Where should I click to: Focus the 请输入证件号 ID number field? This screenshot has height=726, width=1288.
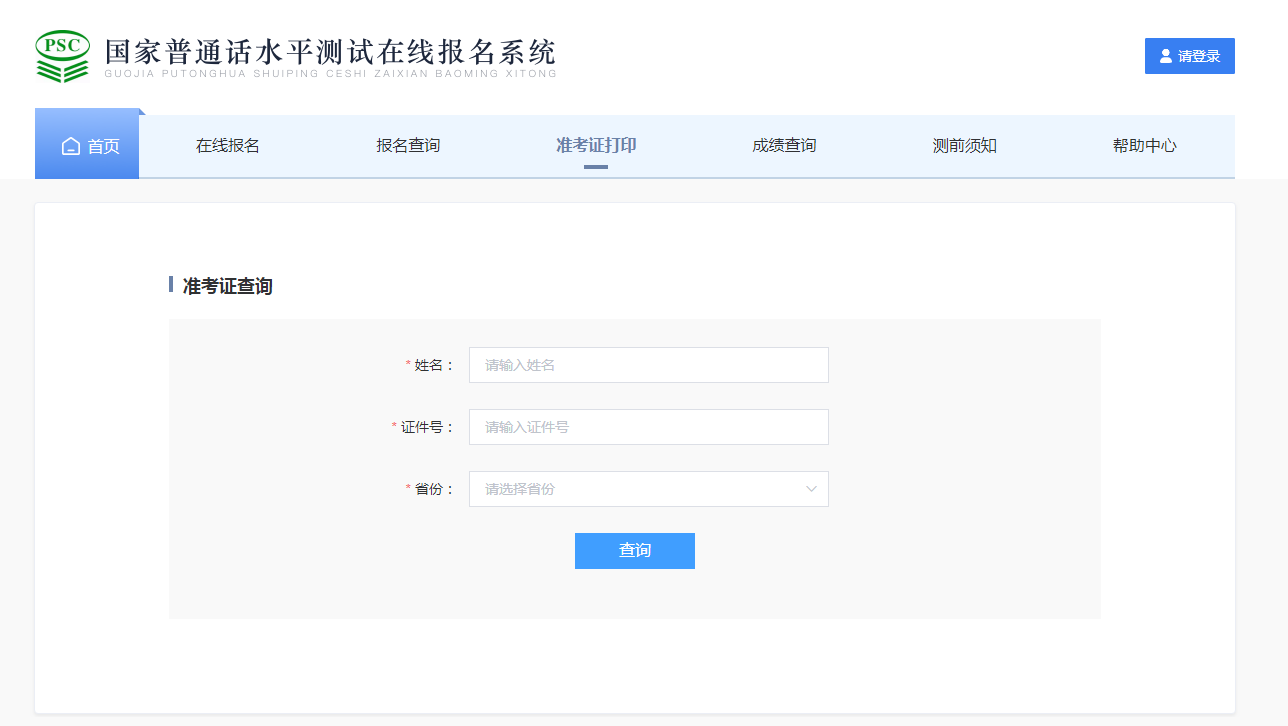pos(648,427)
